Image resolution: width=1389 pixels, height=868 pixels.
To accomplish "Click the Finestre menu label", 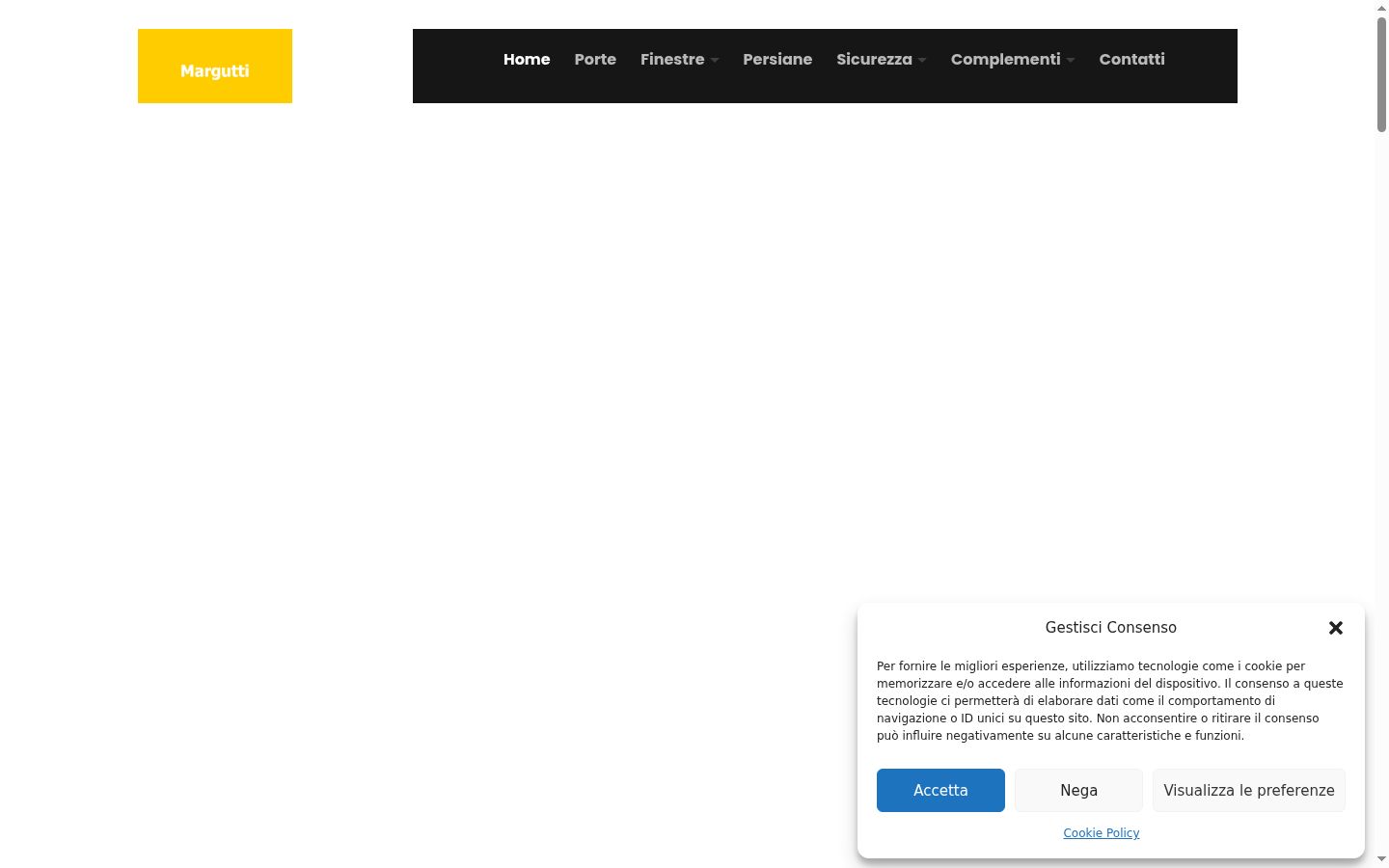I will pos(672,59).
